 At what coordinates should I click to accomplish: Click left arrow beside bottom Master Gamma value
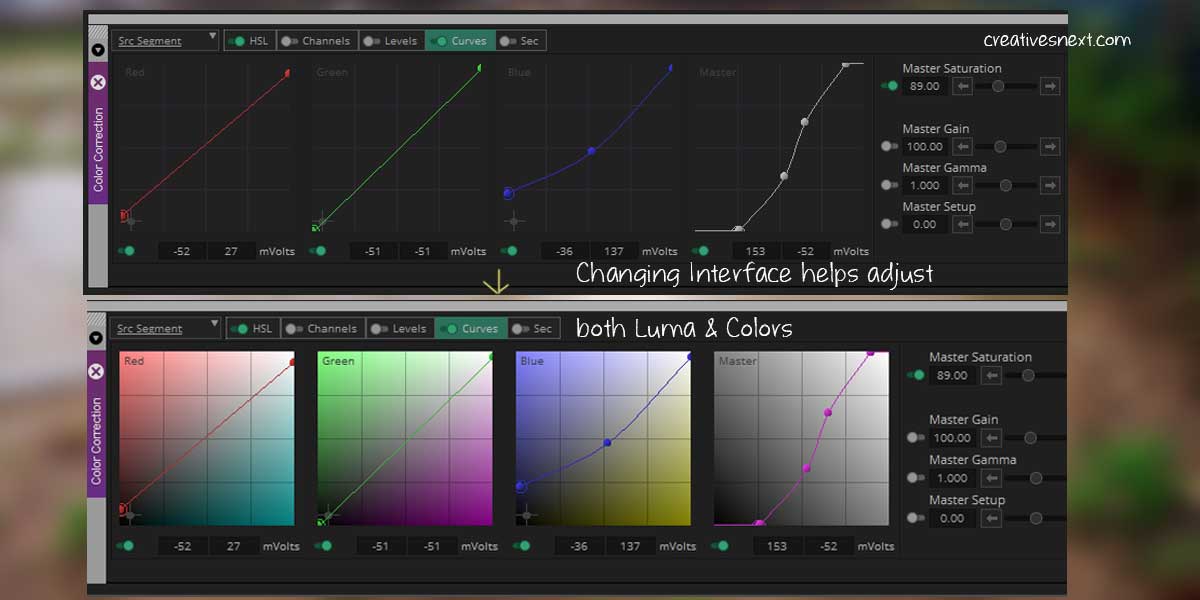point(991,479)
